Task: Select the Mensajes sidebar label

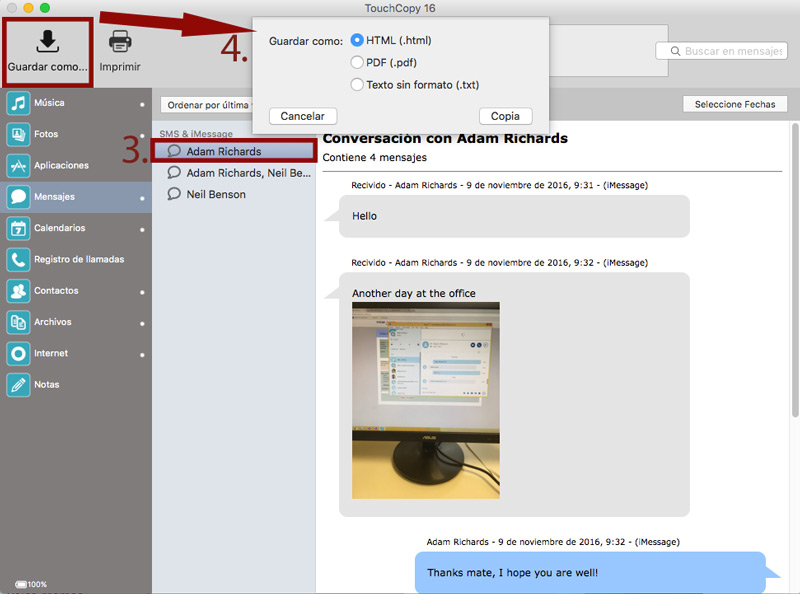Action: 54,196
